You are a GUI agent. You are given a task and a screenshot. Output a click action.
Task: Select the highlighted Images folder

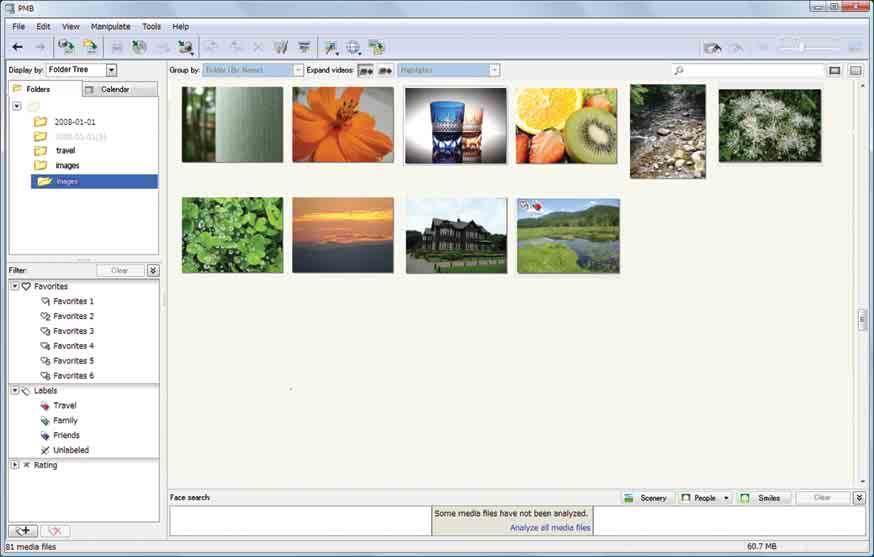pyautogui.click(x=94, y=181)
